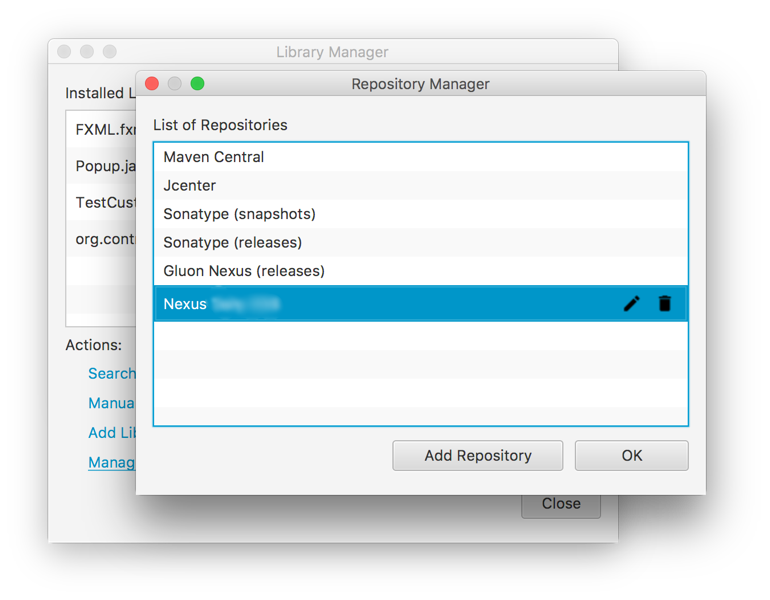Click the Library Manager title bar
770x600 pixels.
[x=332, y=52]
